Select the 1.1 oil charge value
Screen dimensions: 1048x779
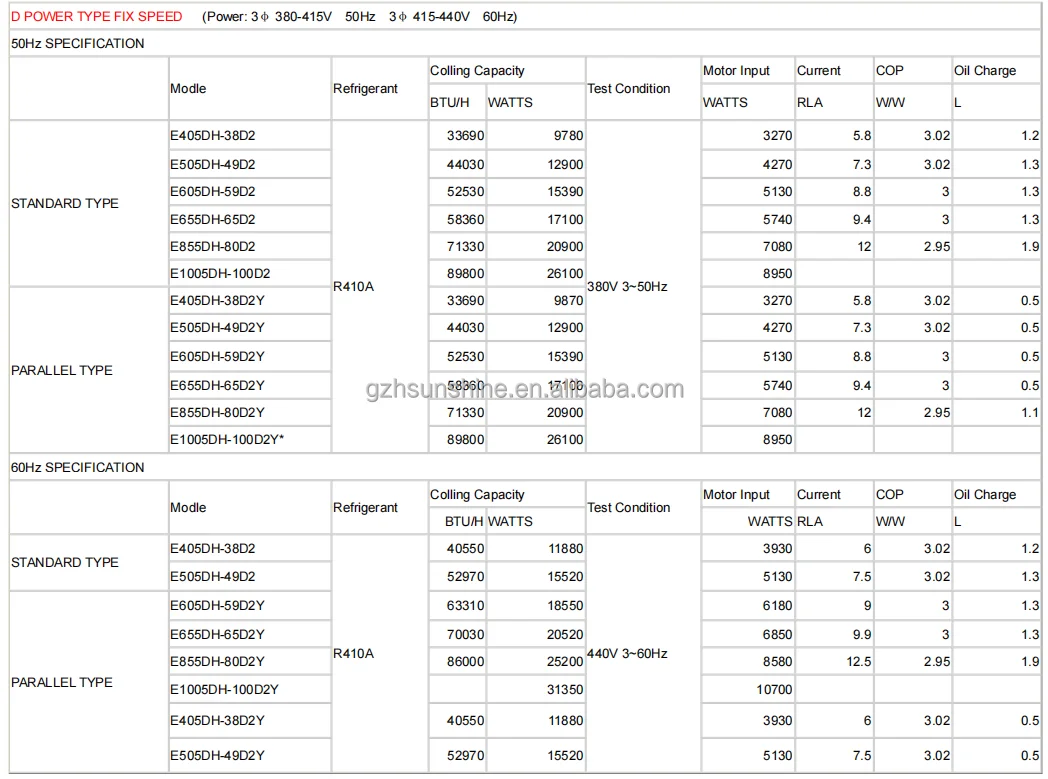click(1029, 413)
